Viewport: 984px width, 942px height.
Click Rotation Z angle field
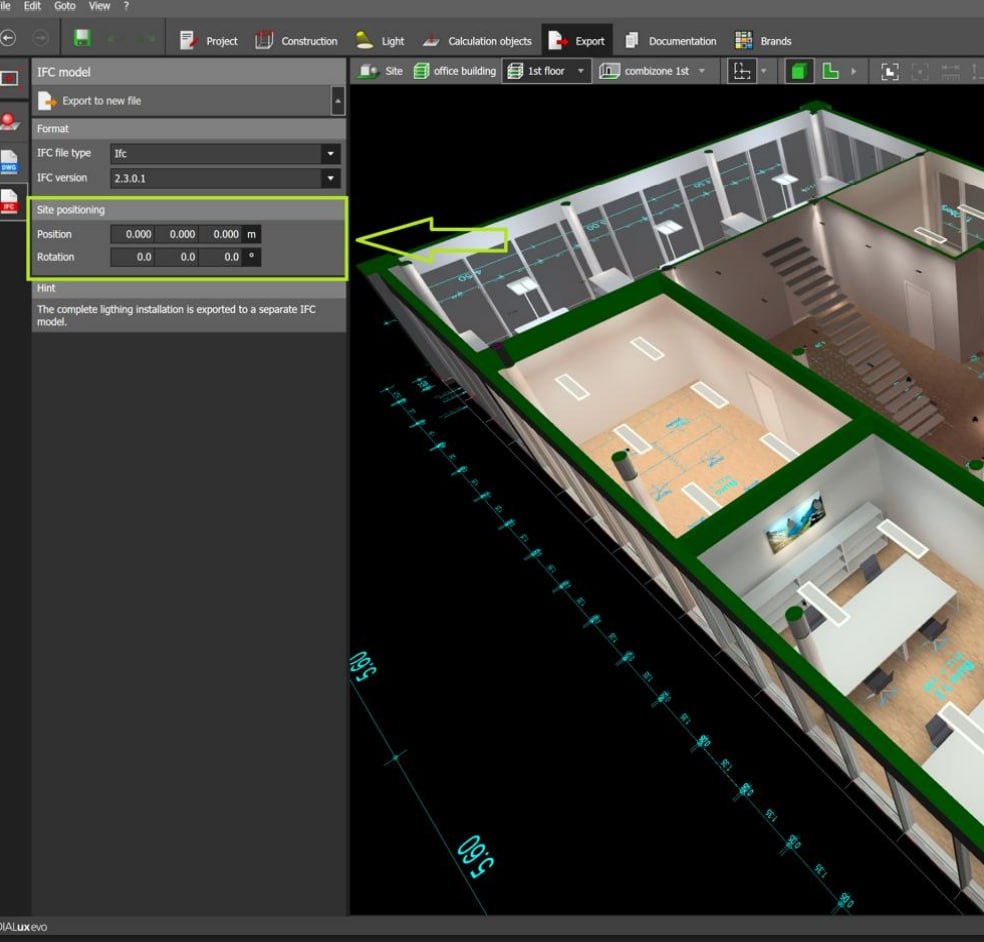coord(220,257)
